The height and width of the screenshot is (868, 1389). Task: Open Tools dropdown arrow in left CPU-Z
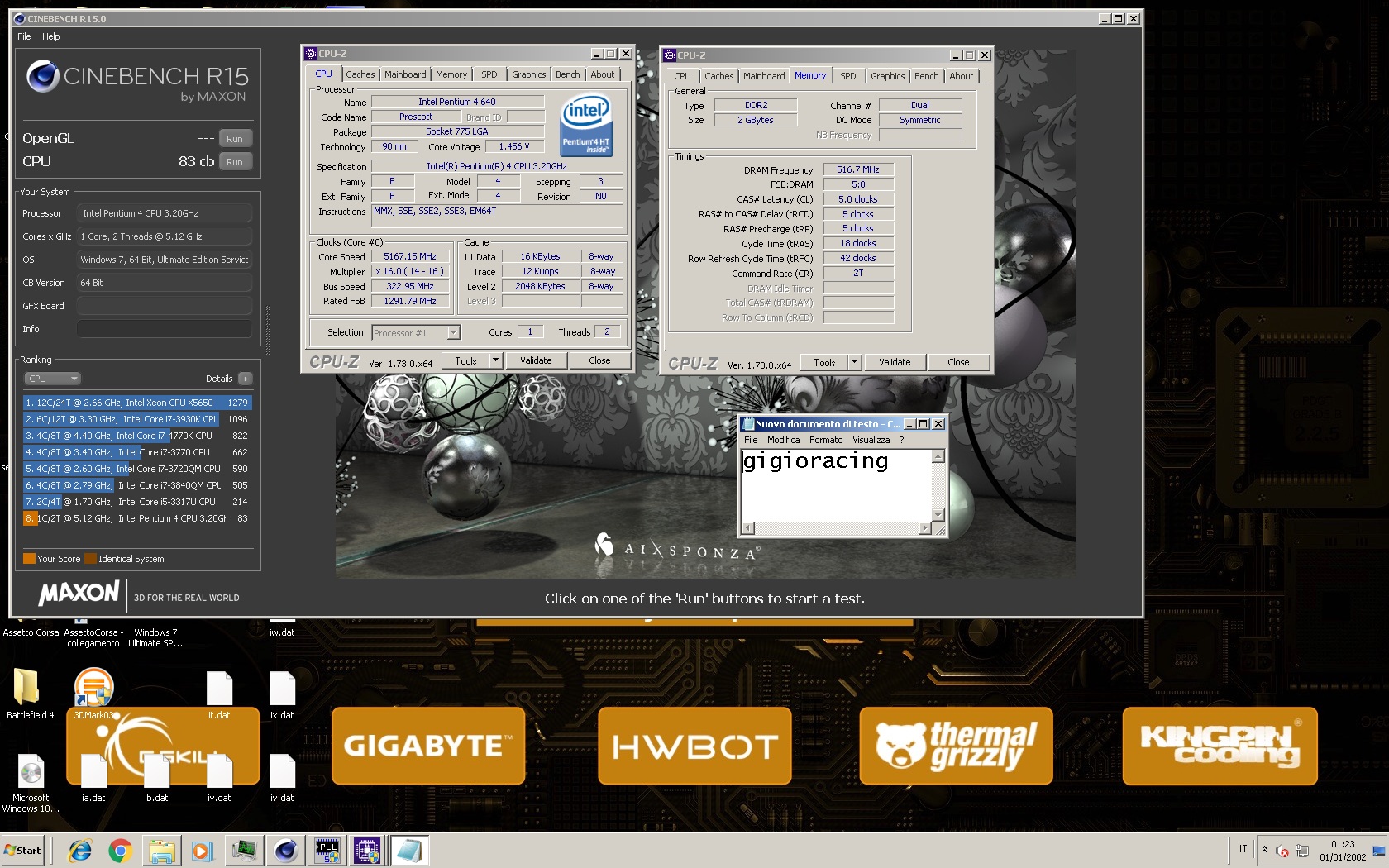click(x=495, y=360)
